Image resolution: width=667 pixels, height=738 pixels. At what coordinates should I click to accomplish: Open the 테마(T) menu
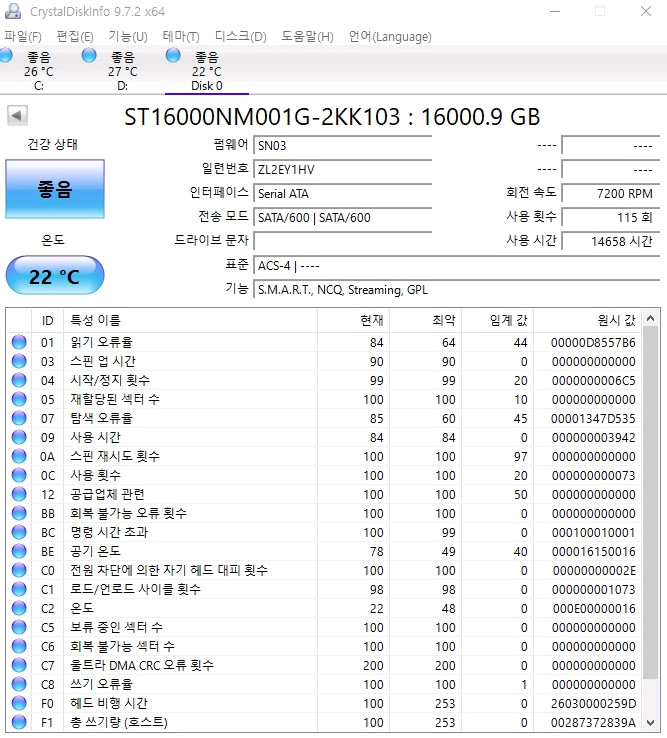tap(181, 36)
